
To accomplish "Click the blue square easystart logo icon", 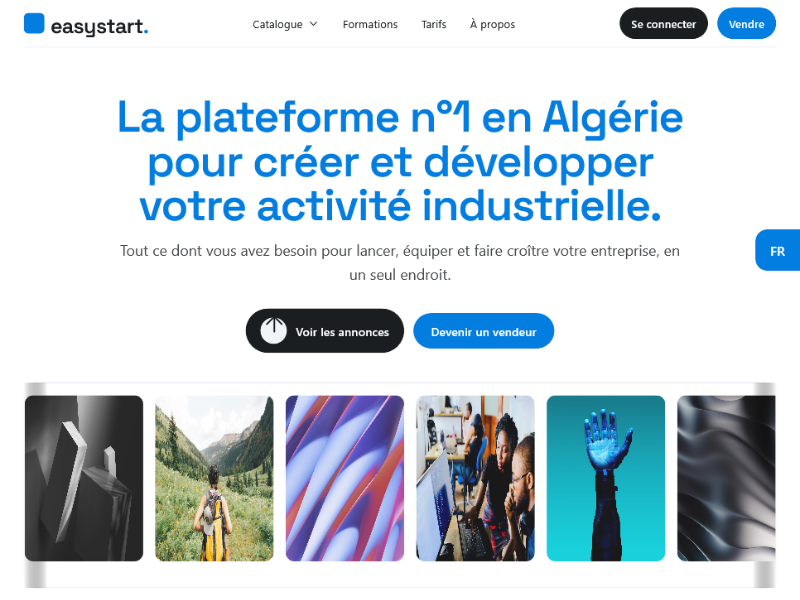I will (34, 23).
